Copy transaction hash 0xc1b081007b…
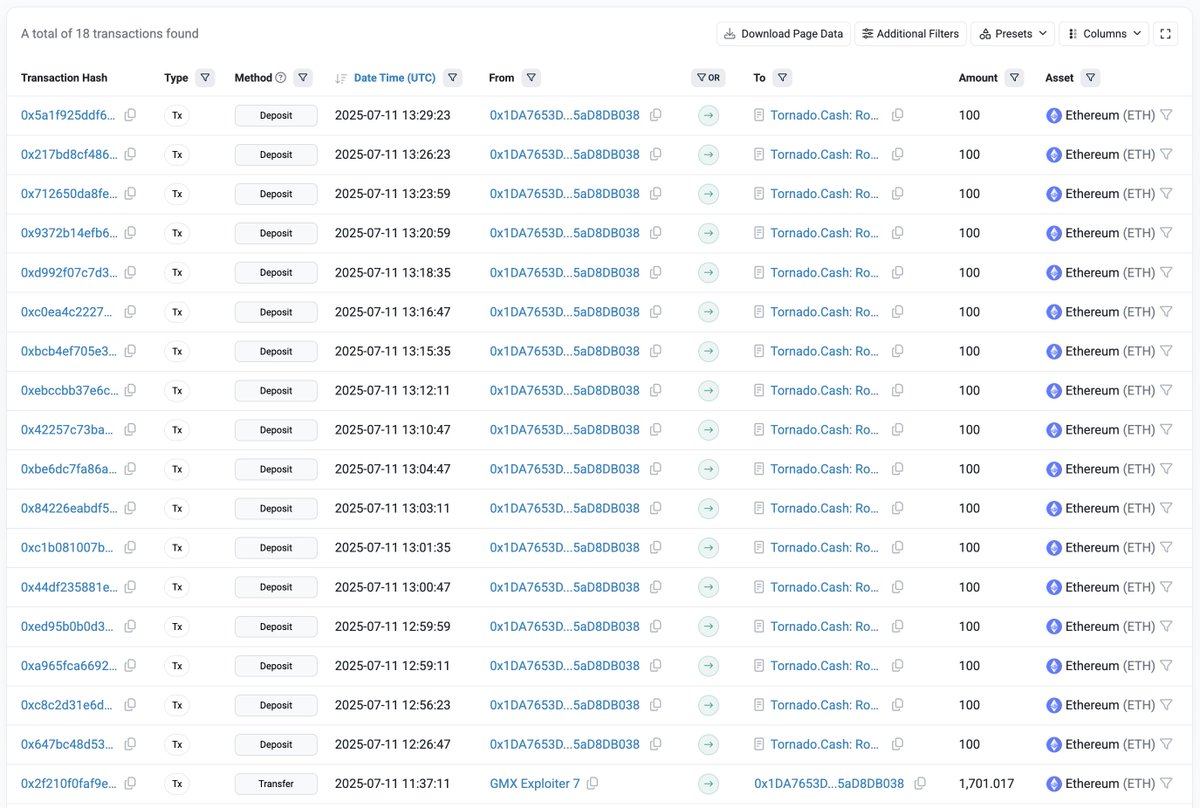This screenshot has height=808, width=1200. pyautogui.click(x=130, y=548)
